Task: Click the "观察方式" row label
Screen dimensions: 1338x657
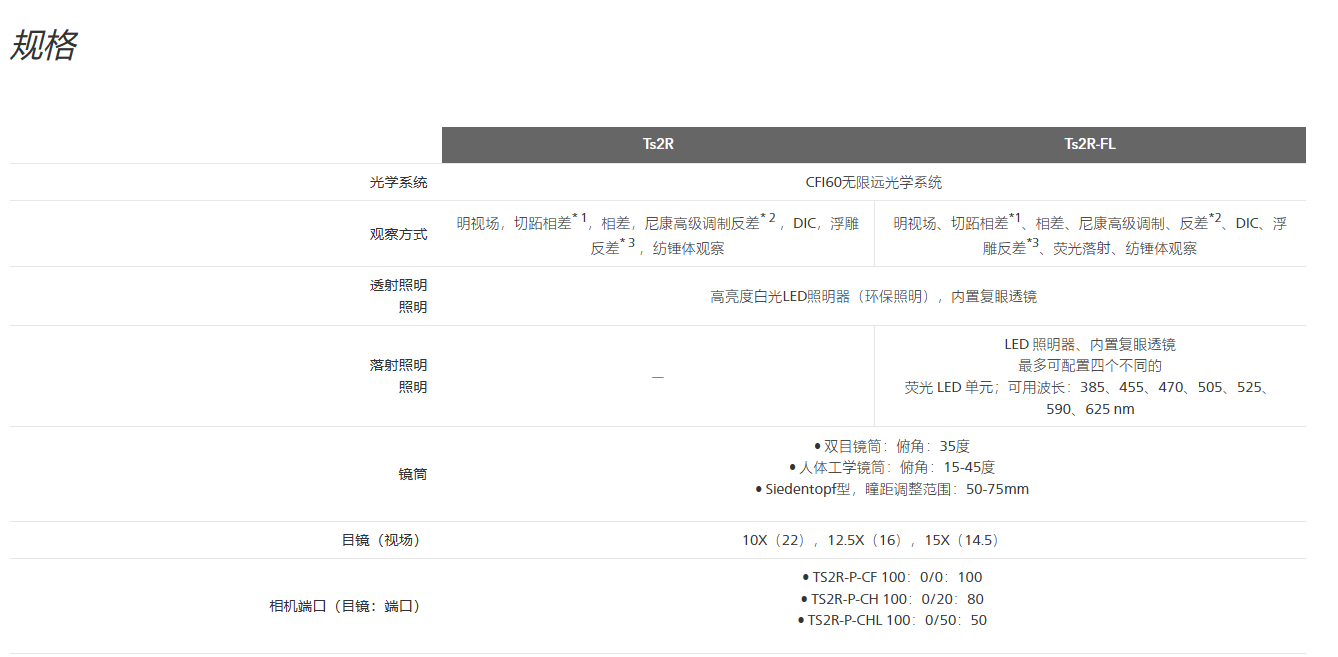Action: pyautogui.click(x=398, y=234)
